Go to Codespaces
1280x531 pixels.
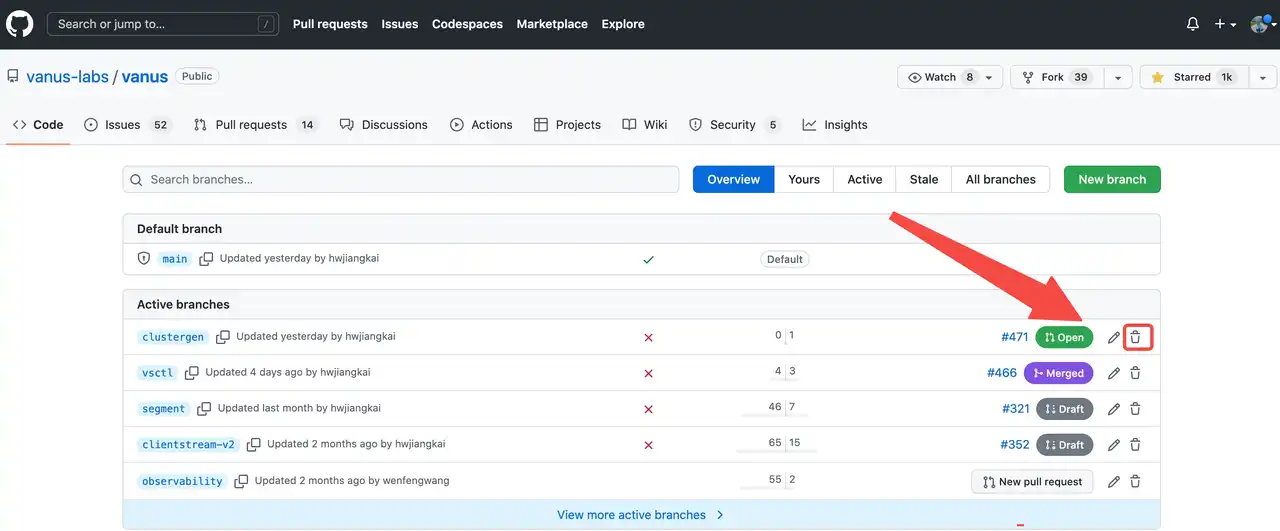(x=467, y=24)
